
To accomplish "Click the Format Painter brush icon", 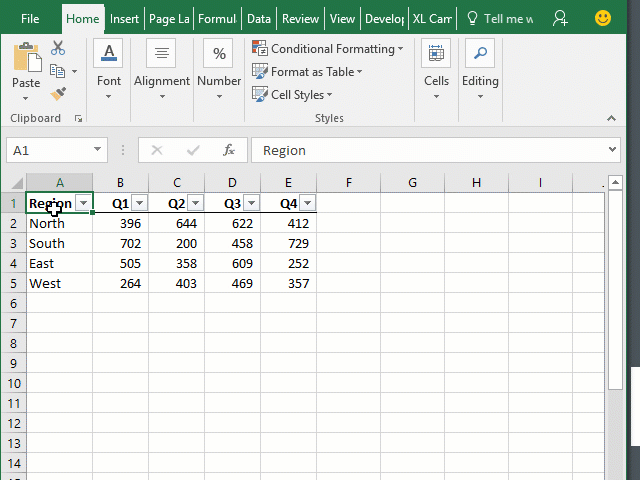I will (x=57, y=93).
